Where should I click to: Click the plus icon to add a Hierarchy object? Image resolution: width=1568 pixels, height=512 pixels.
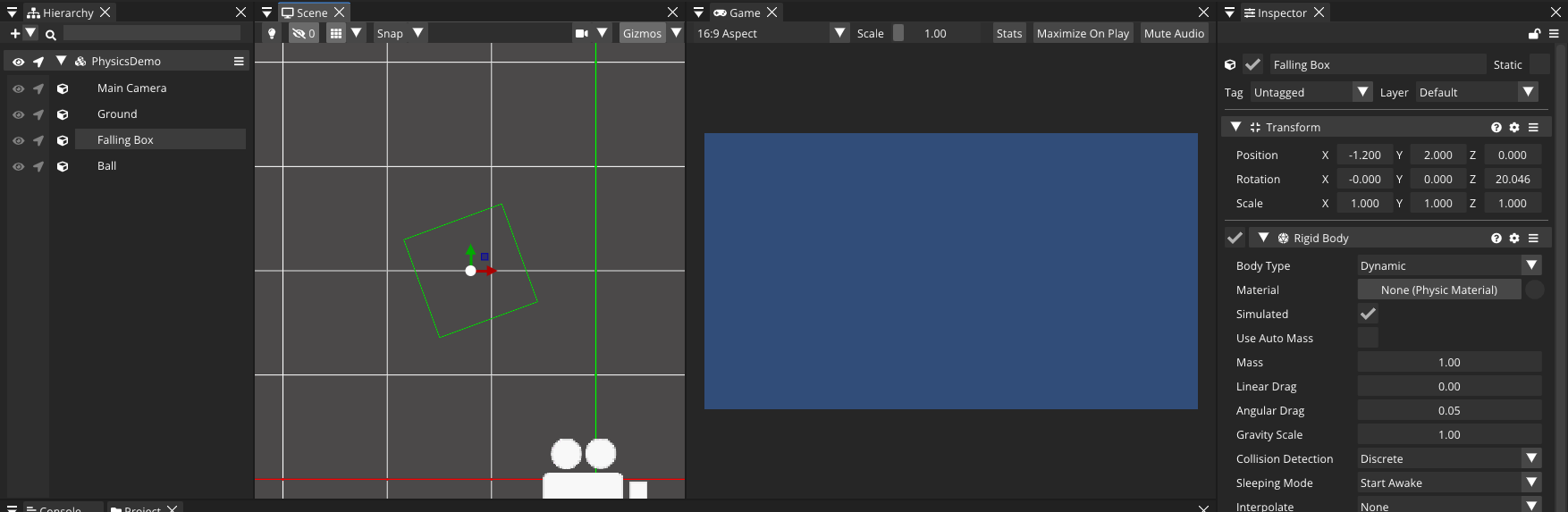(x=14, y=33)
